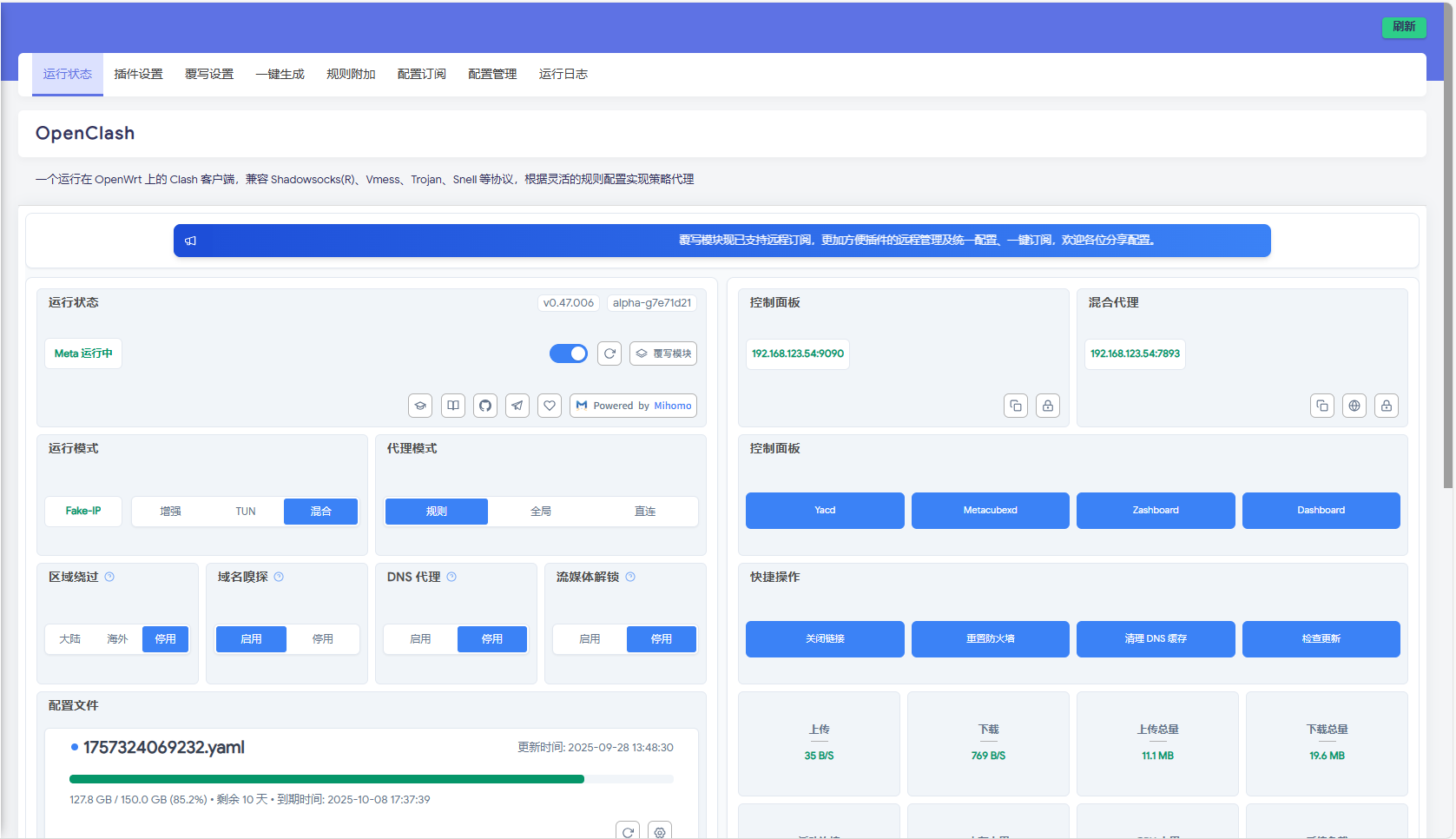The height and width of the screenshot is (839, 1456).
Task: Click the help icon next to 流媒体解锁
Action: point(630,577)
